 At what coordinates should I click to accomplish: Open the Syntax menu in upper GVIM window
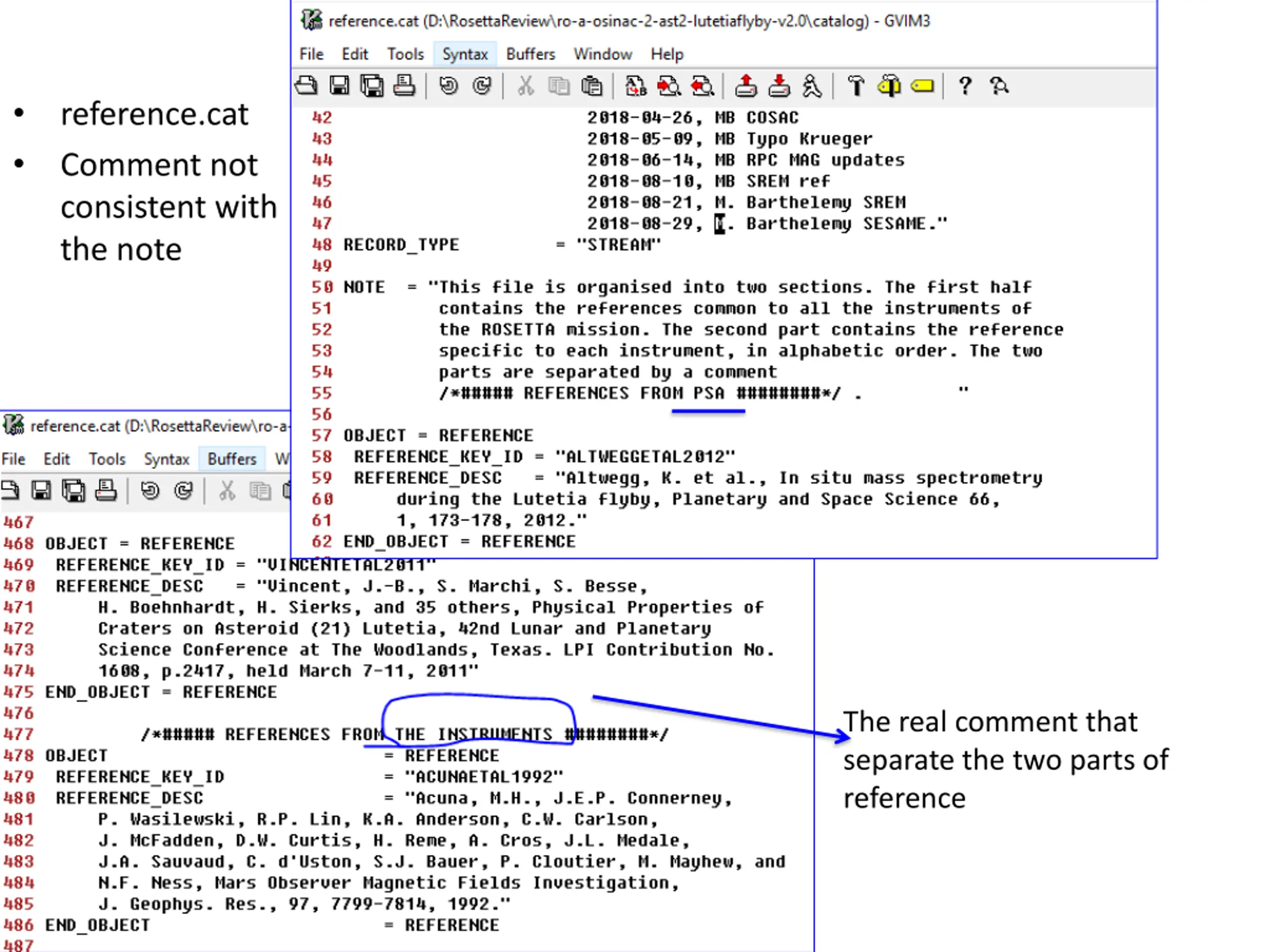coord(465,55)
